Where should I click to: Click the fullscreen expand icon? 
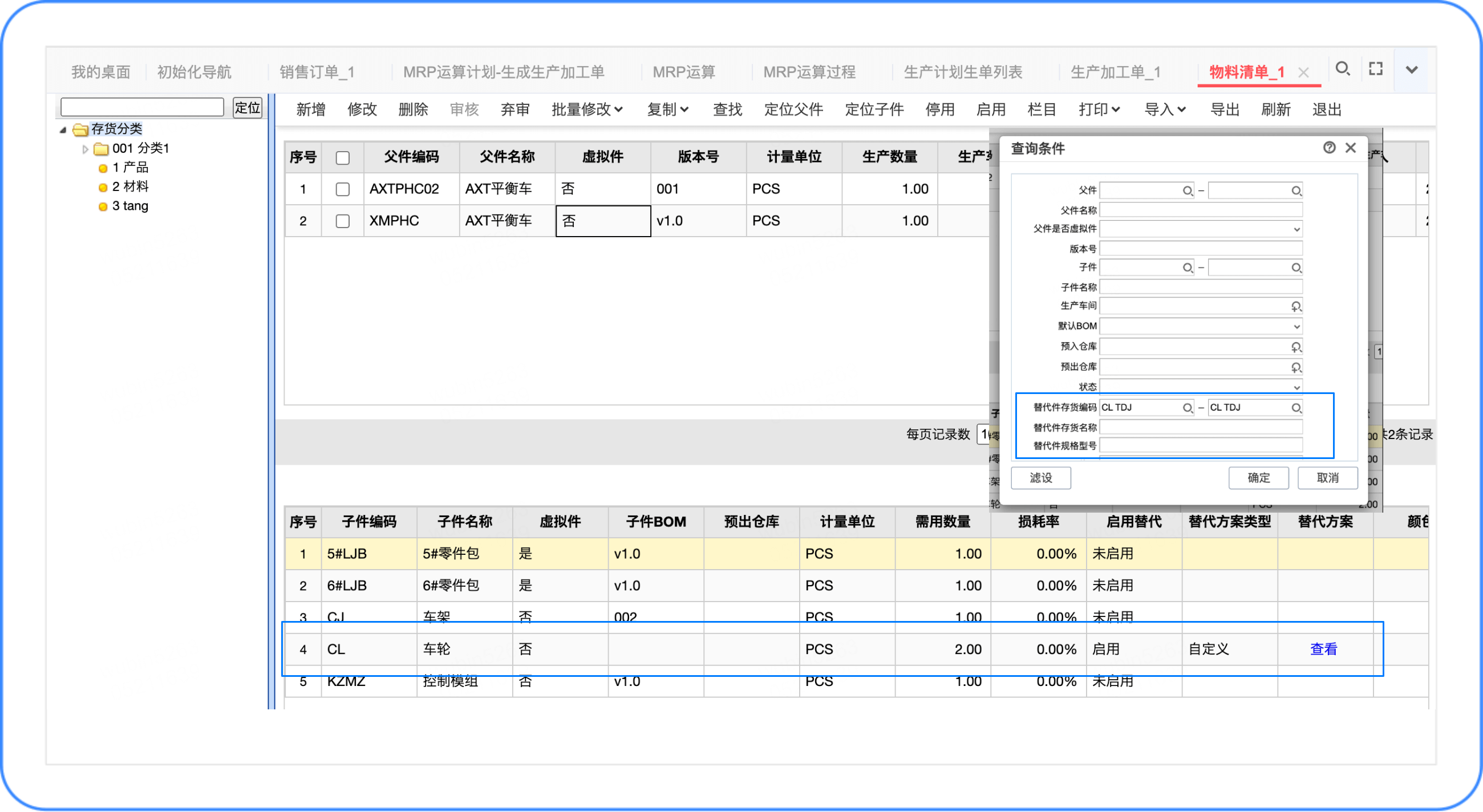1375,69
